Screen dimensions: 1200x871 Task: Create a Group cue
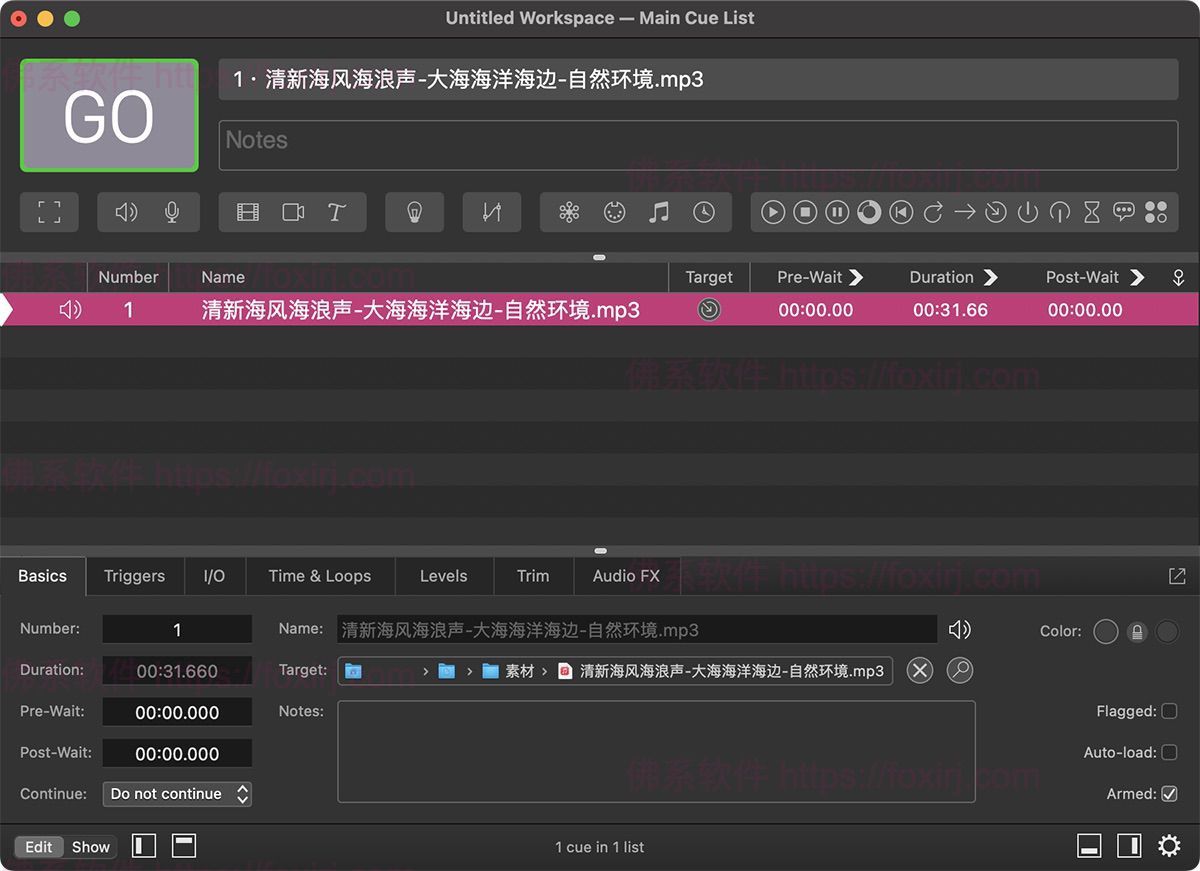1156,212
